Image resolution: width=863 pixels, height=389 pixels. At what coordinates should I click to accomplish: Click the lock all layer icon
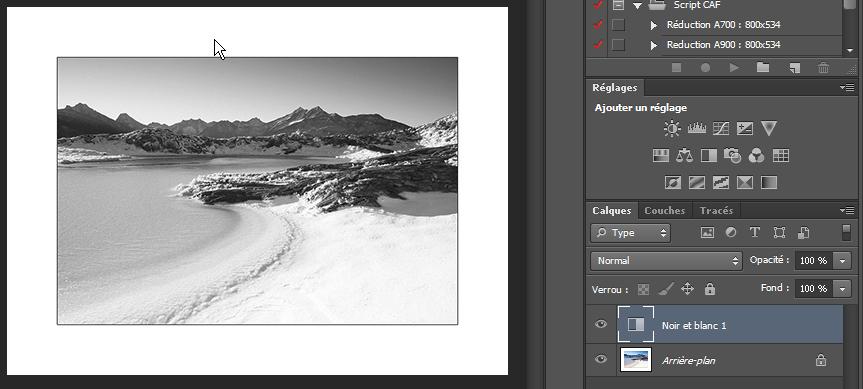pyautogui.click(x=710, y=289)
